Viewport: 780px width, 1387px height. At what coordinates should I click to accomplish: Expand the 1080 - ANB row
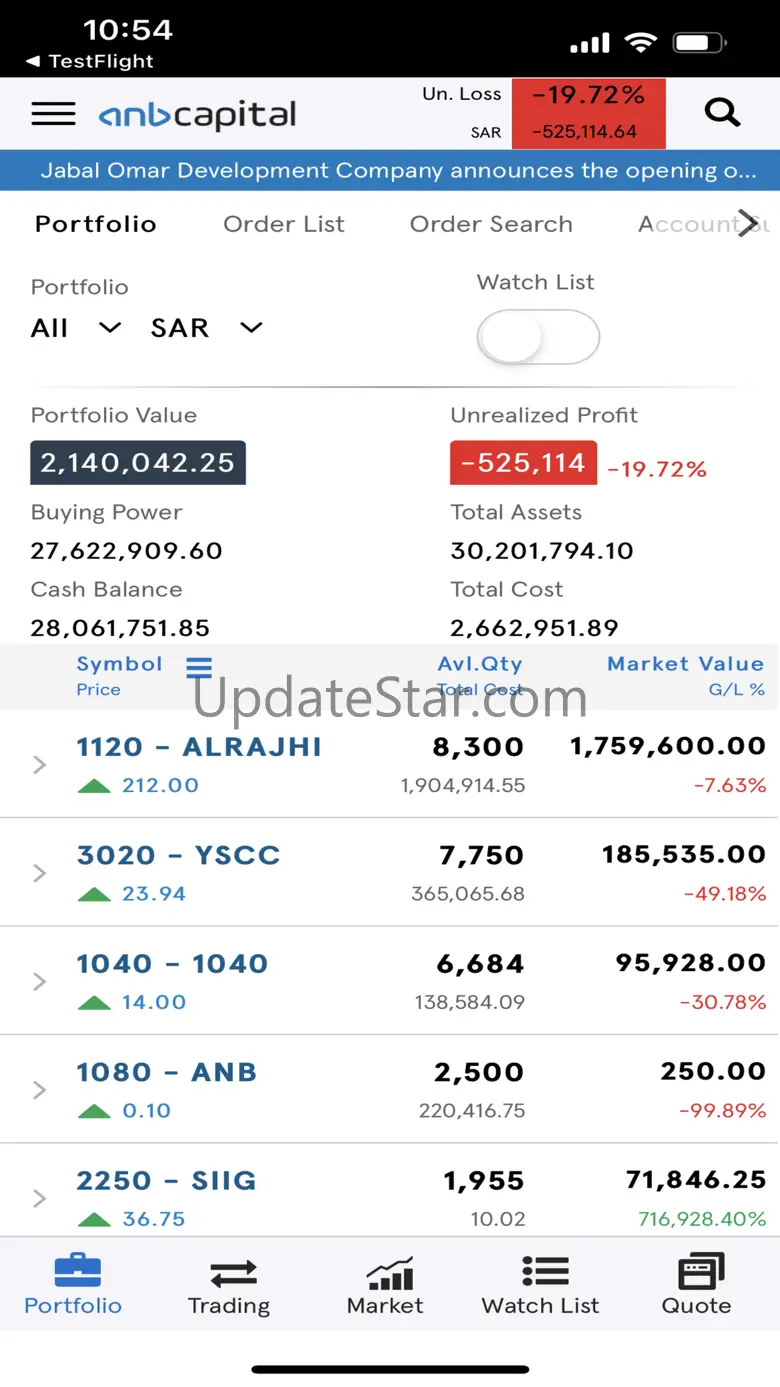(40, 1090)
